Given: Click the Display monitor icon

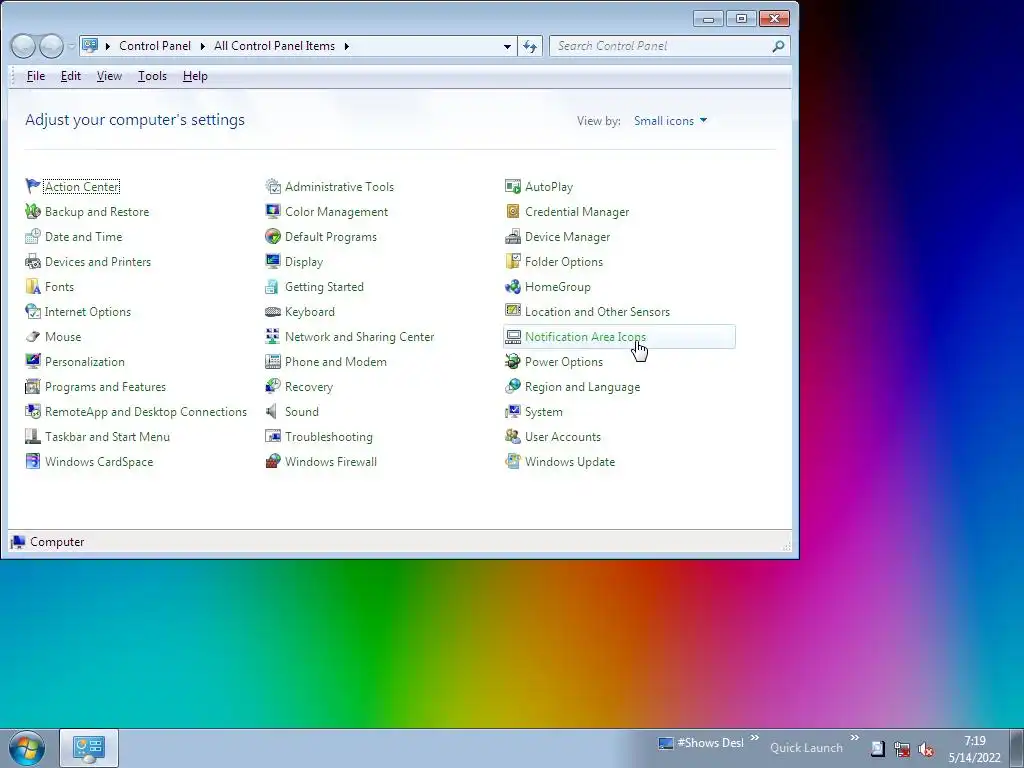Looking at the screenshot, I should tap(273, 261).
